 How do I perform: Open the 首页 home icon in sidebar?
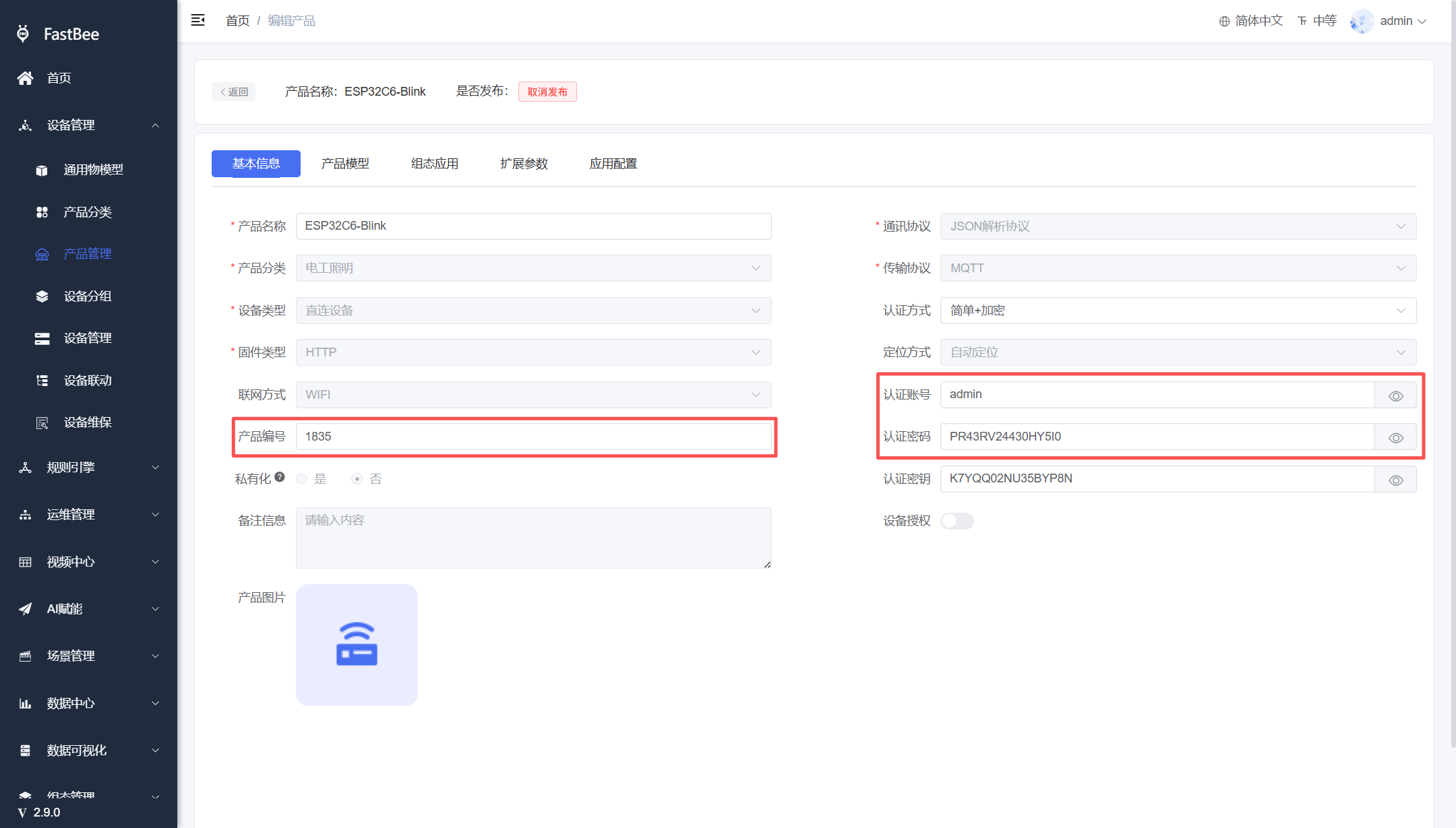[25, 78]
